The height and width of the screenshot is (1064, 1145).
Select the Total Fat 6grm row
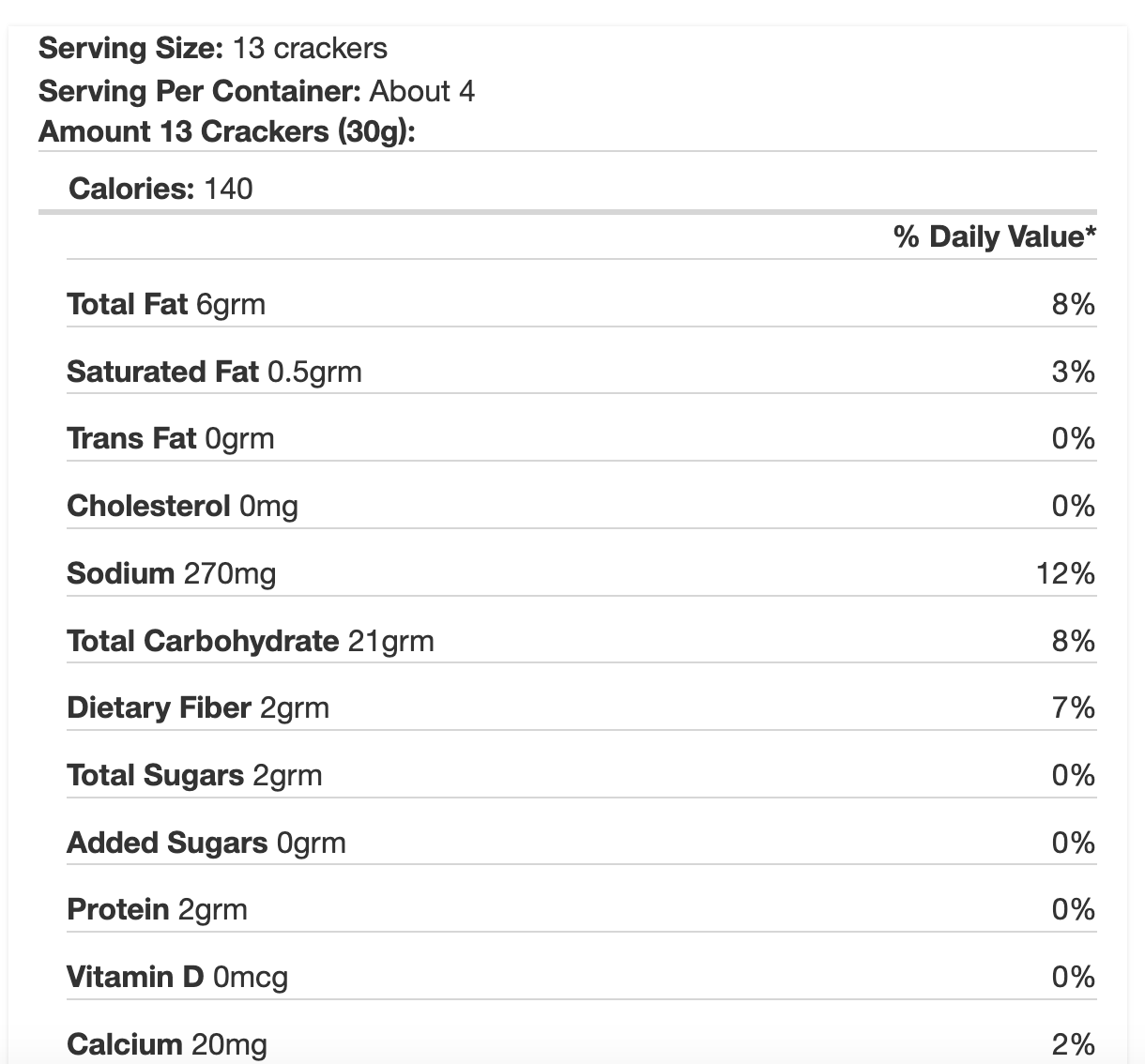coord(582,304)
